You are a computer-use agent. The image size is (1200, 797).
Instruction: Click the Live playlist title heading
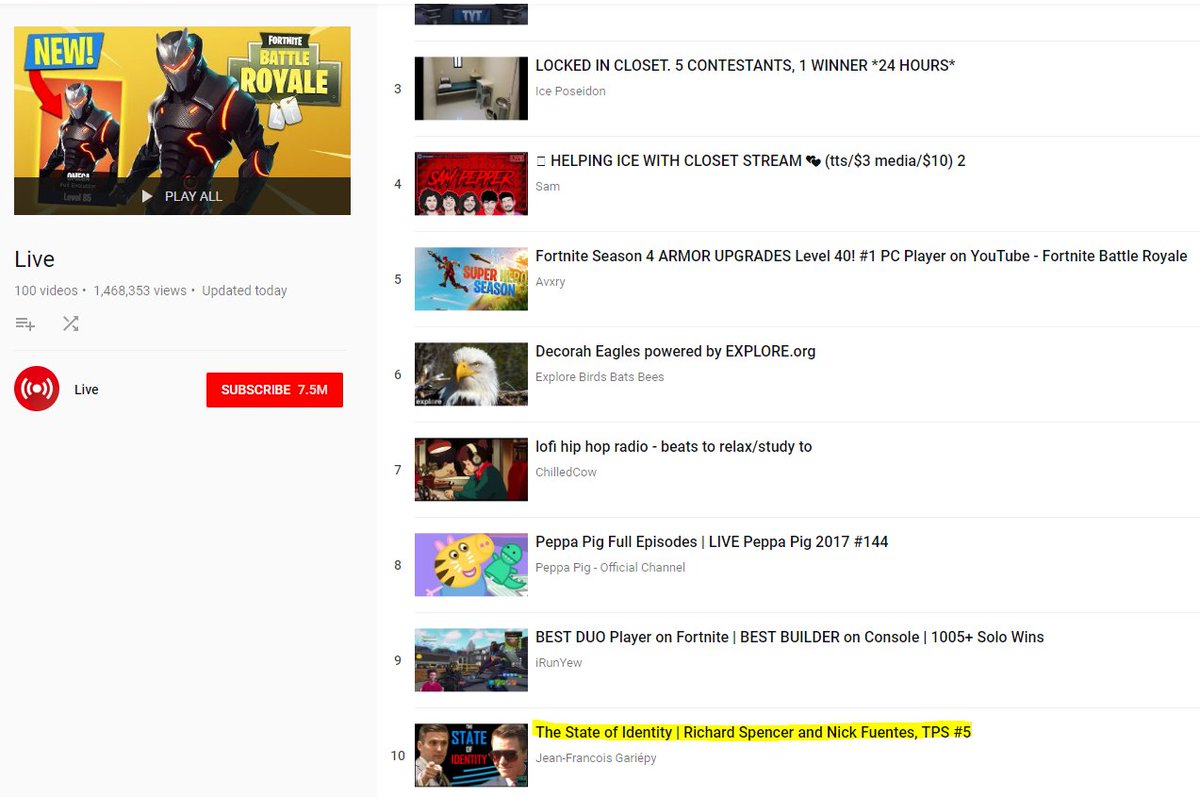(34, 260)
